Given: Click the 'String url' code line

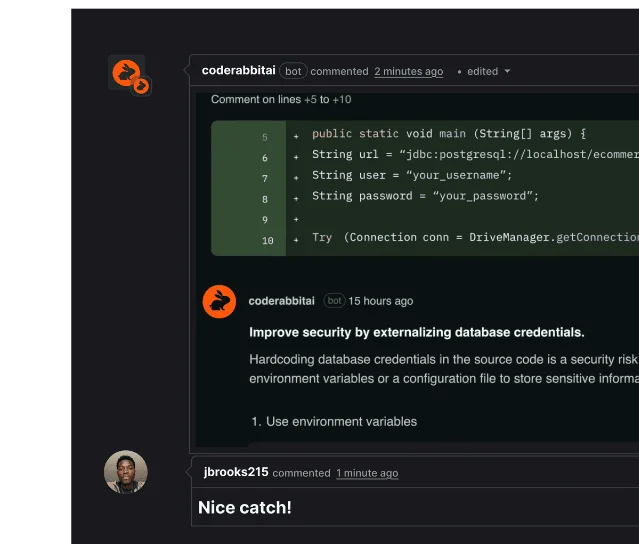Looking at the screenshot, I should (x=475, y=154).
